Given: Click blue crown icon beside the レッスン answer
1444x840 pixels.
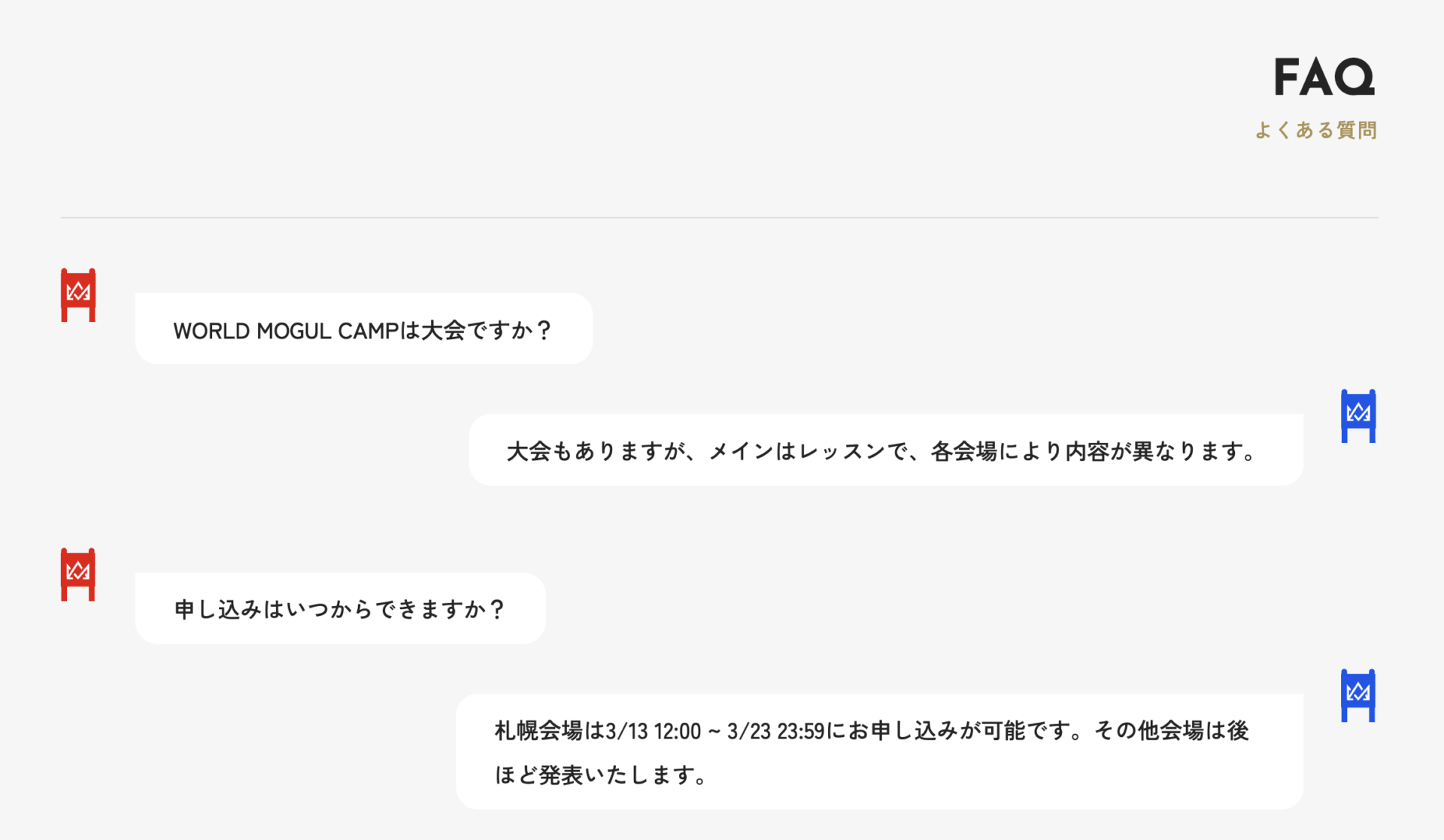Looking at the screenshot, I should (x=1358, y=416).
